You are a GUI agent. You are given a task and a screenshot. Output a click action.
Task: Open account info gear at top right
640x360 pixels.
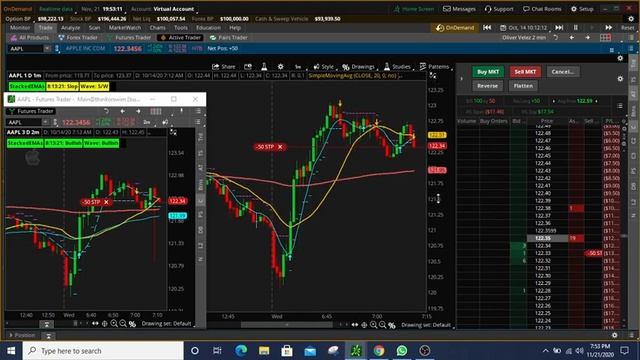click(x=631, y=19)
